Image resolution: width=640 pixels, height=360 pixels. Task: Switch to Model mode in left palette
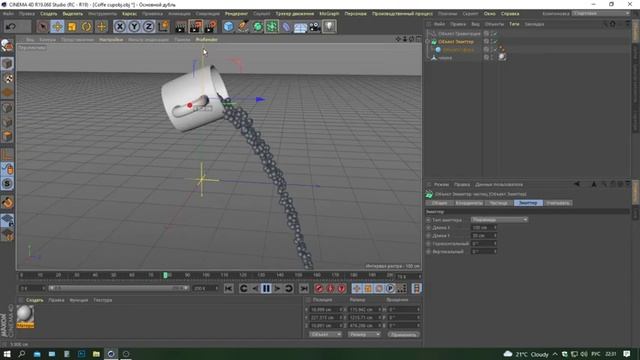click(x=7, y=64)
